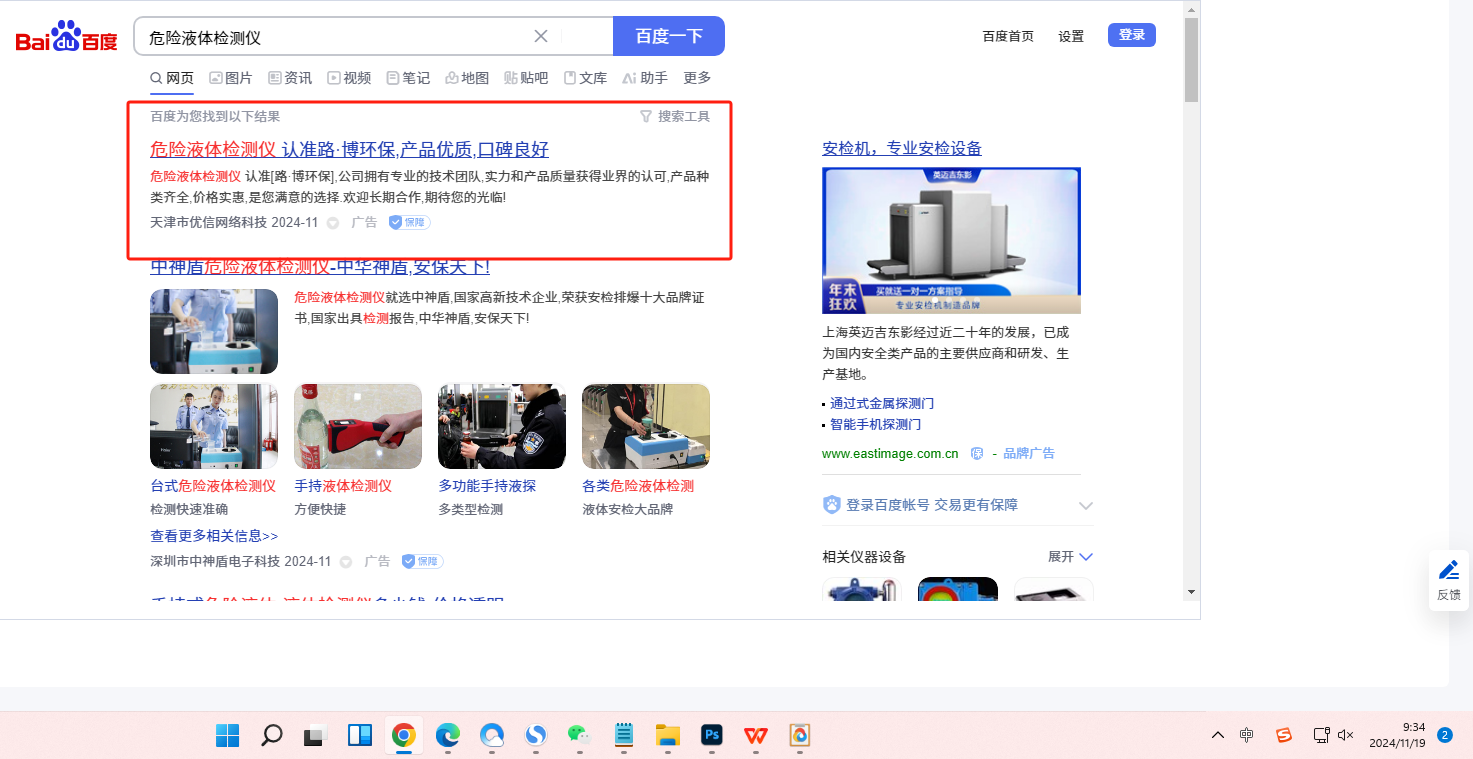Open the AI 助手 tab

(645, 78)
